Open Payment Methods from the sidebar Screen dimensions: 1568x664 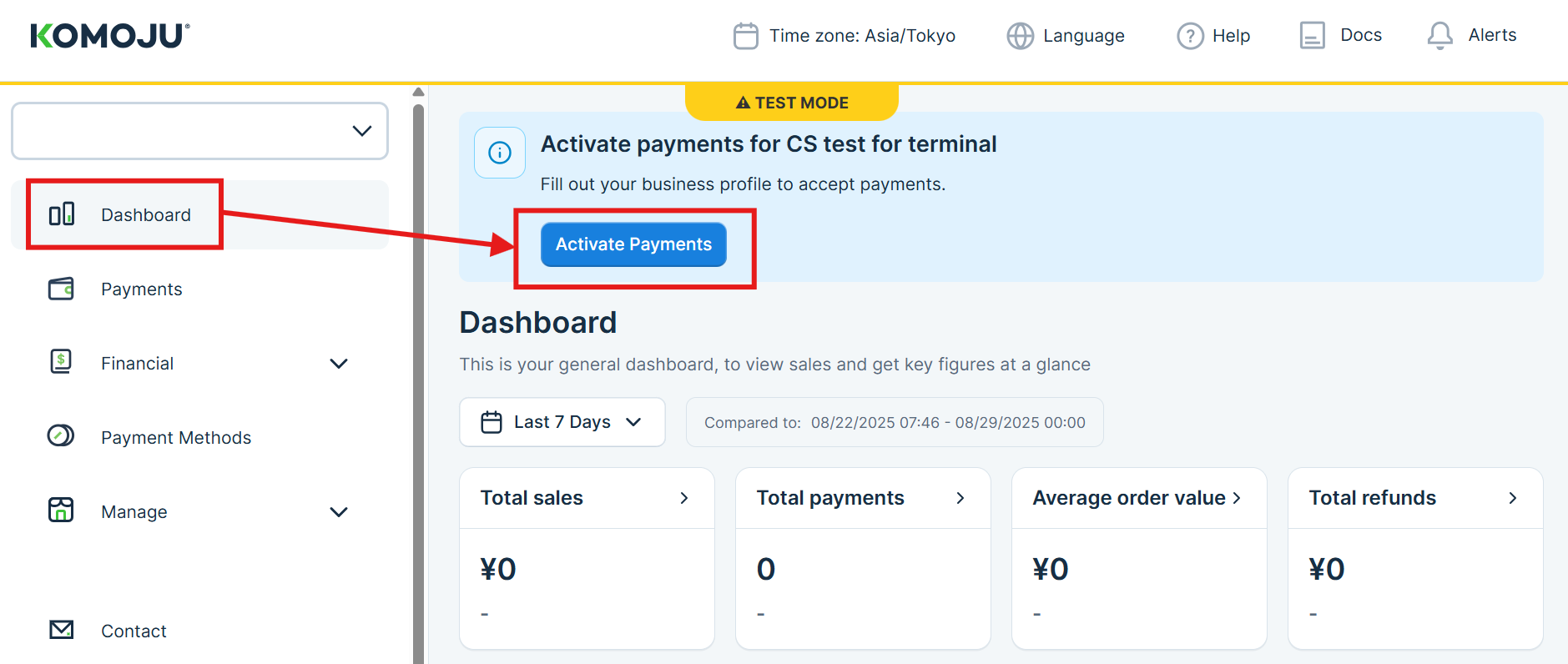pyautogui.click(x=176, y=436)
